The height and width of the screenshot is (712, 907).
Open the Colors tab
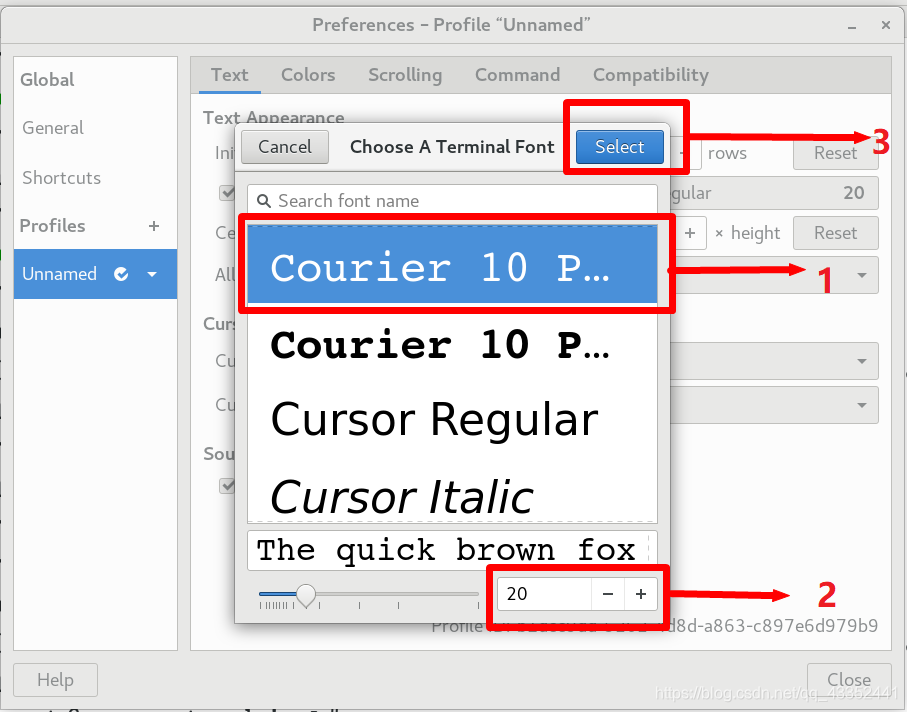point(308,75)
